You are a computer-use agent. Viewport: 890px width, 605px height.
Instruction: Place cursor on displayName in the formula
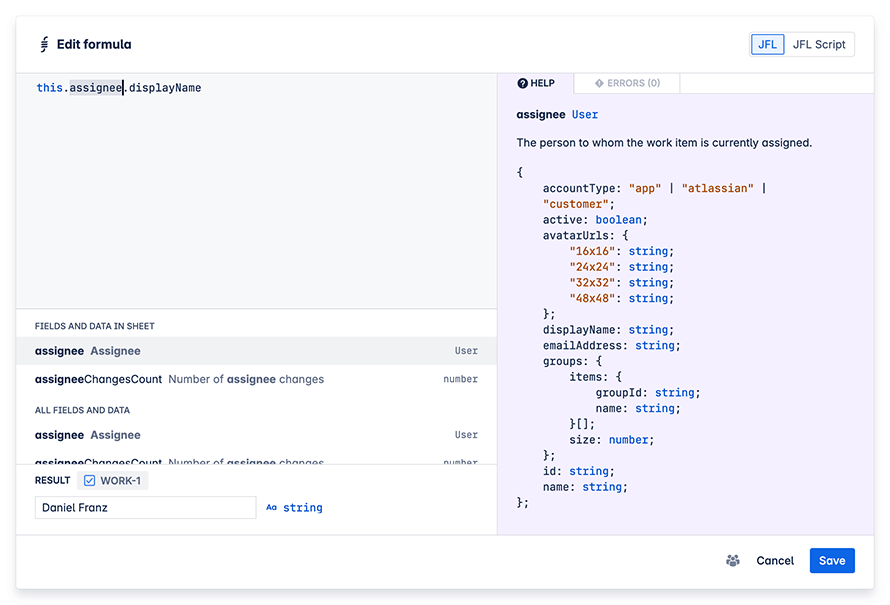point(165,88)
